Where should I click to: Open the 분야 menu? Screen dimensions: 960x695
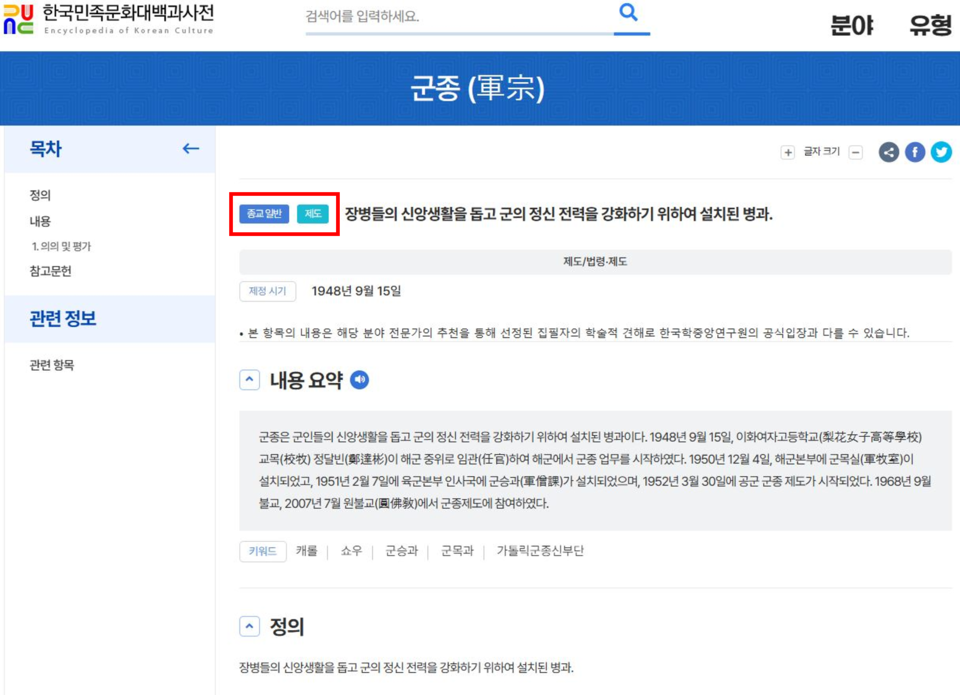(852, 25)
